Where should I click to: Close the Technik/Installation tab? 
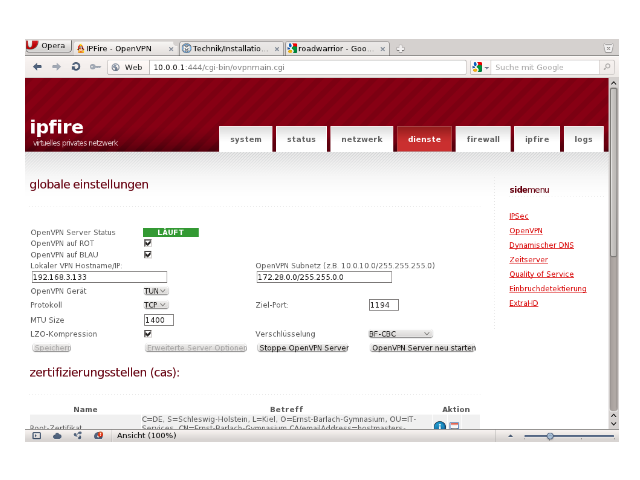click(277, 49)
